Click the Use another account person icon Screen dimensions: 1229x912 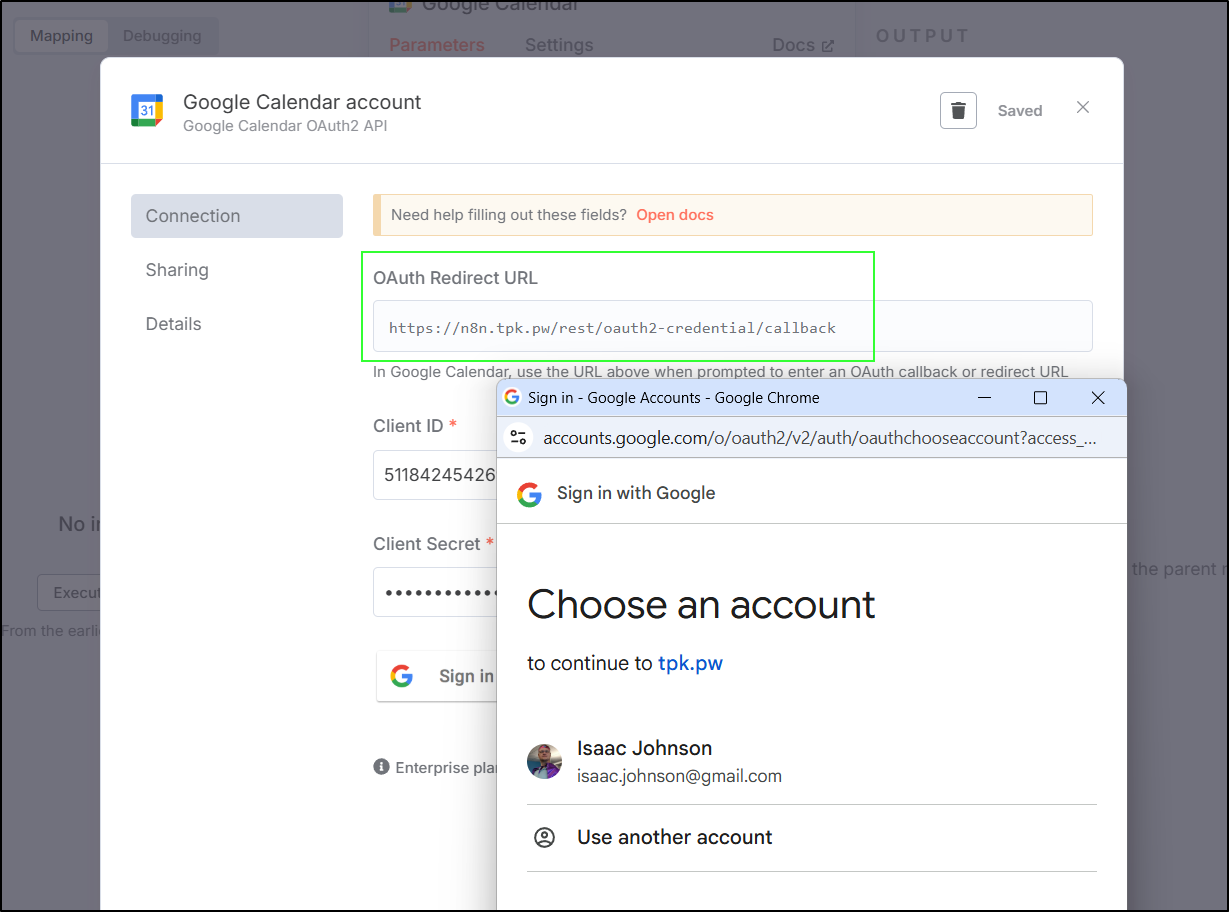pos(545,837)
